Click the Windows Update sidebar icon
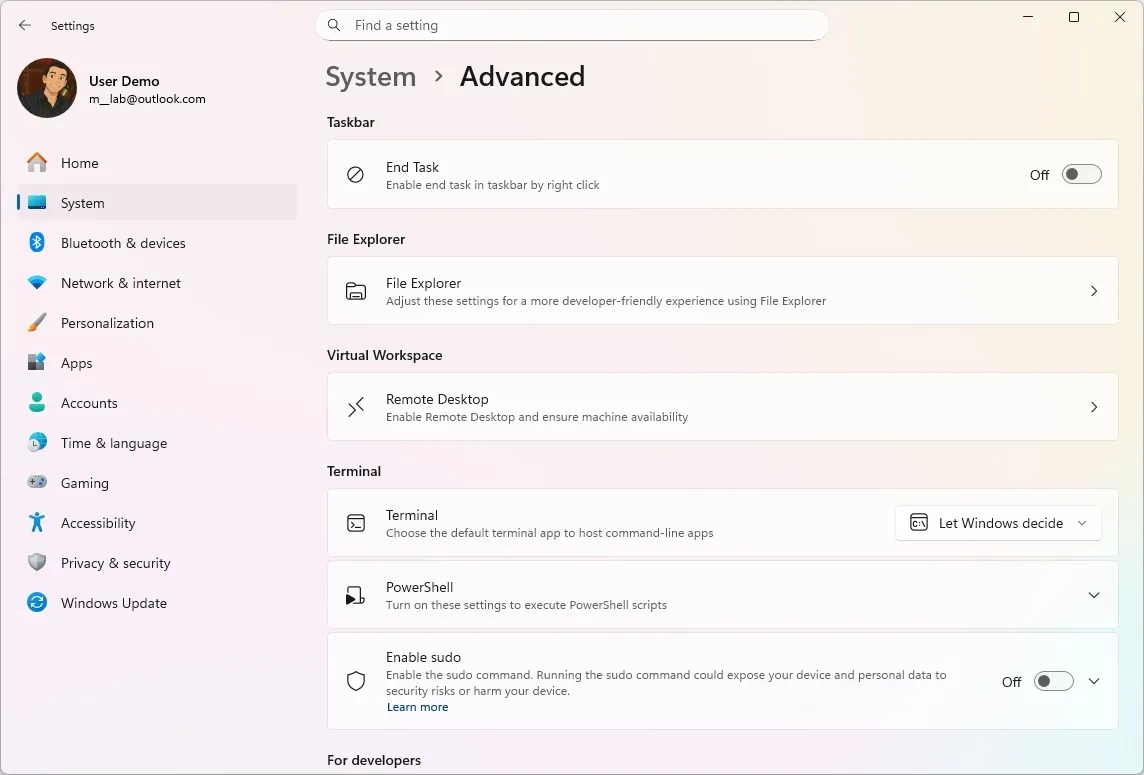Image resolution: width=1144 pixels, height=775 pixels. click(36, 603)
